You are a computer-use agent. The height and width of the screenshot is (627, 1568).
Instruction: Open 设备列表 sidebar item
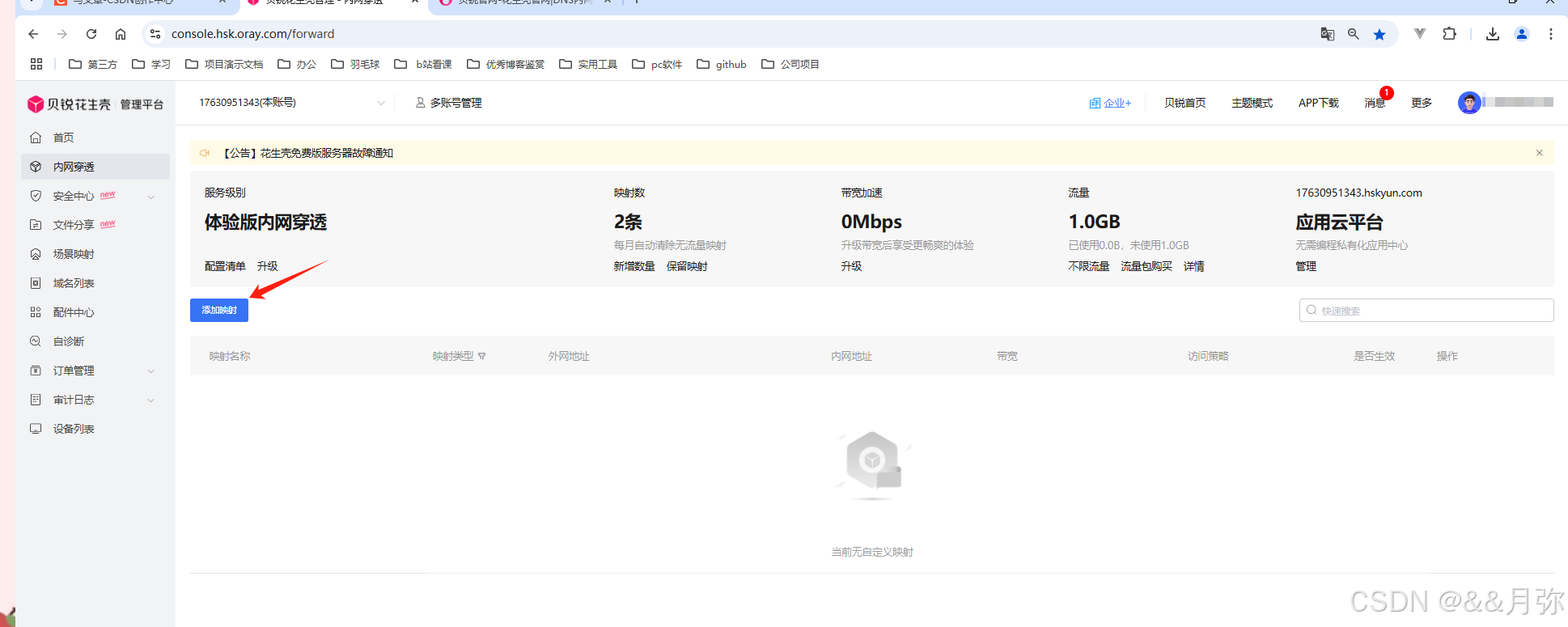[x=74, y=429]
